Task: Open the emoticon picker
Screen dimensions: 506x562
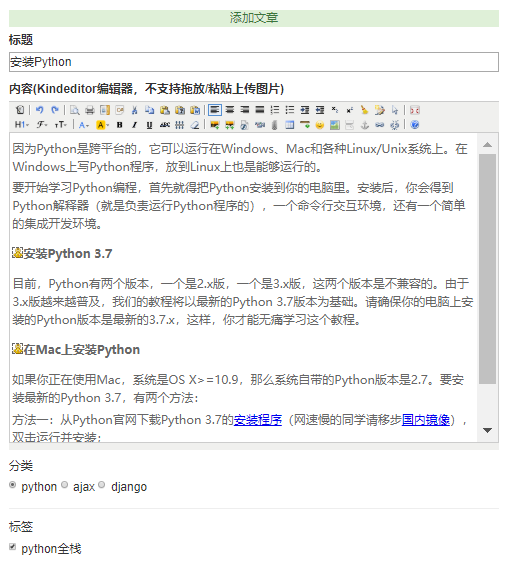Action: [320, 125]
